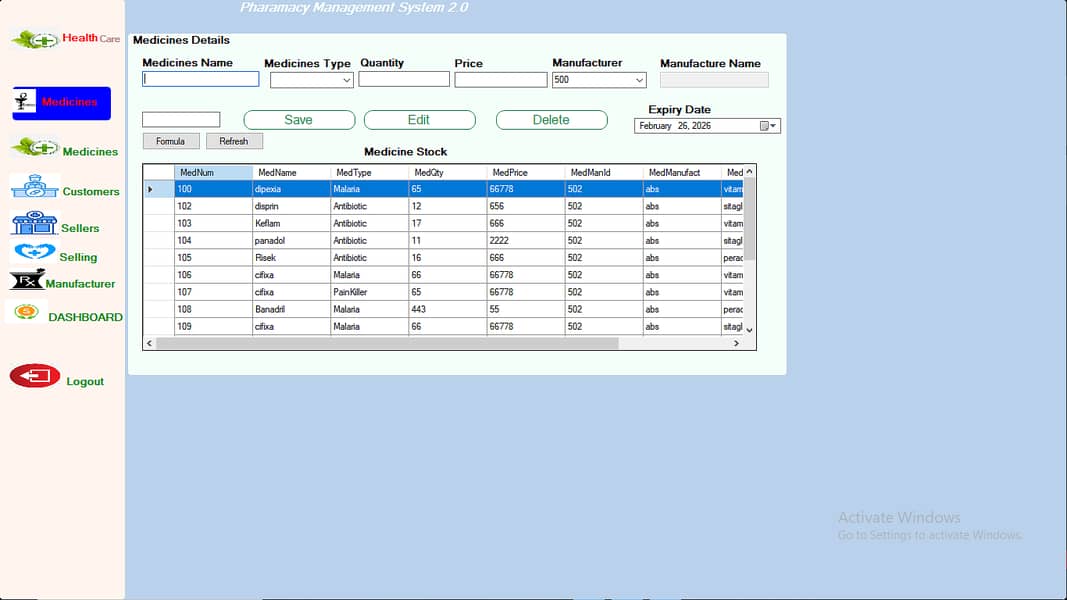The width and height of the screenshot is (1067, 600).
Task: Click the Formula button
Action: pos(171,141)
